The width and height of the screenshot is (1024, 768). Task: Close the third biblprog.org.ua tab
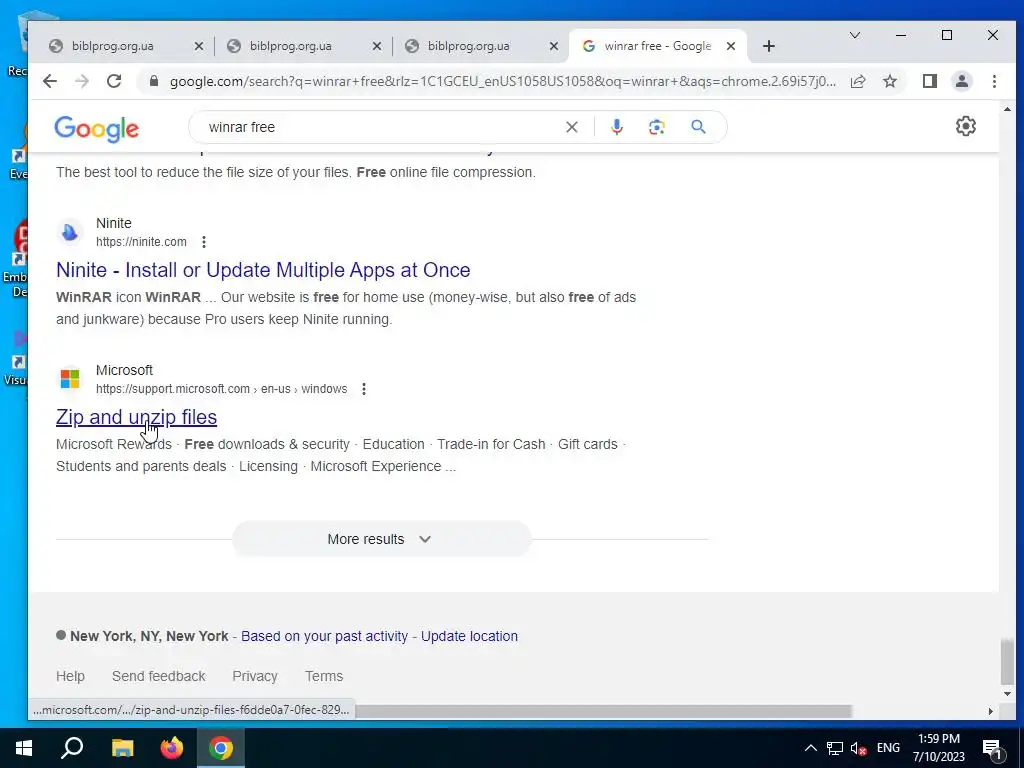point(554,46)
